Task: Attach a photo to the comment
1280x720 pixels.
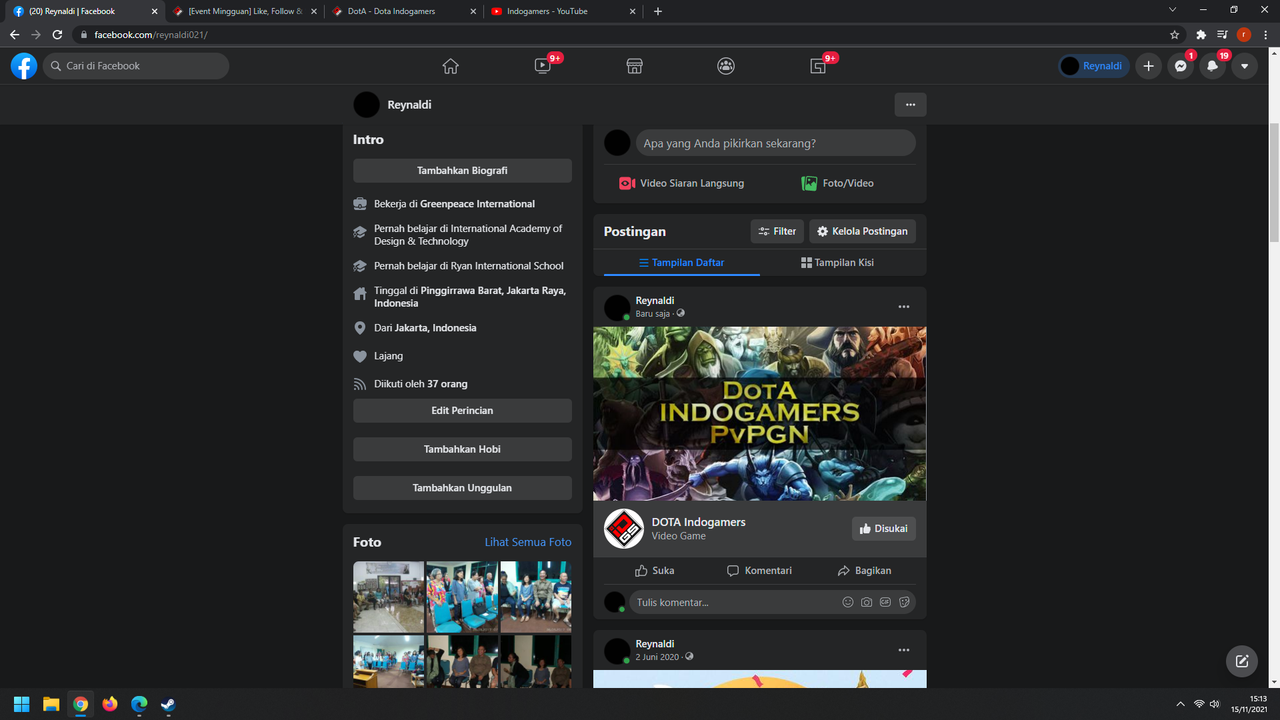Action: pos(866,602)
